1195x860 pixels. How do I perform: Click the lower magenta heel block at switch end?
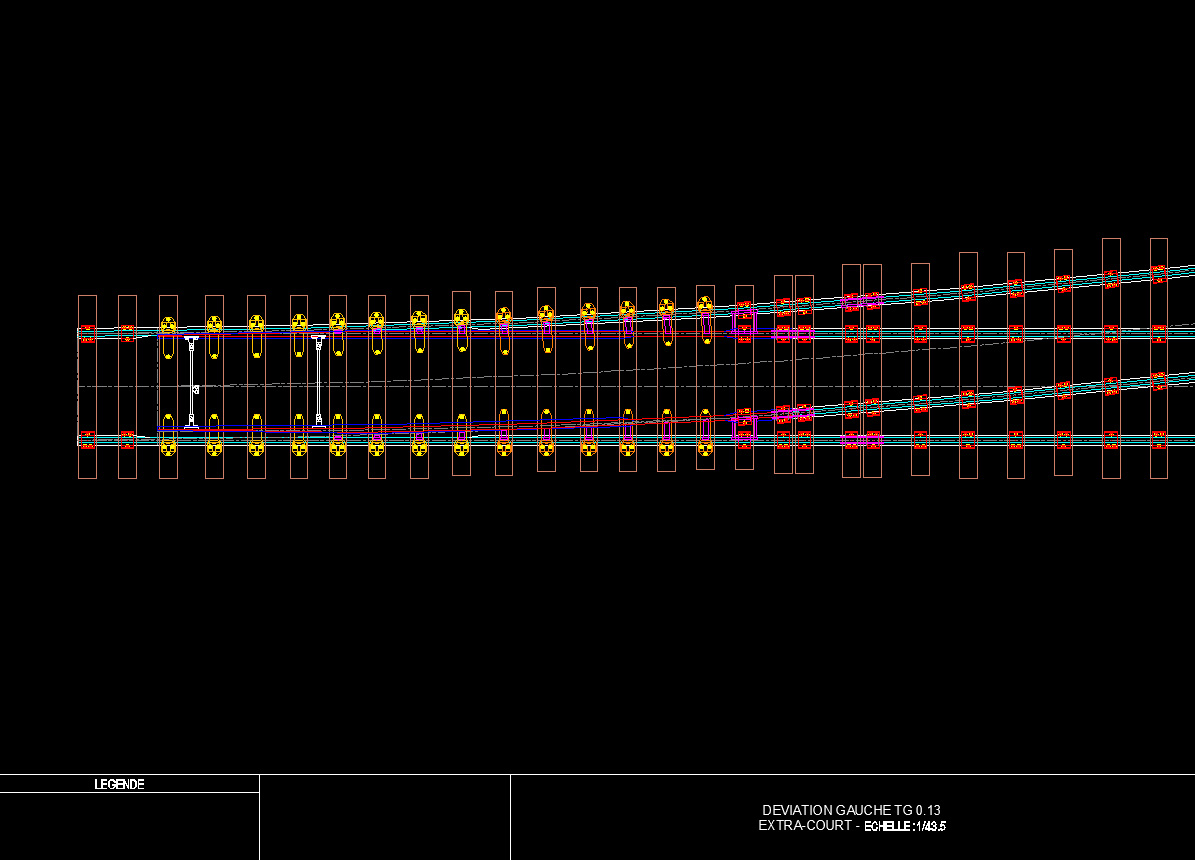pyautogui.click(x=744, y=427)
